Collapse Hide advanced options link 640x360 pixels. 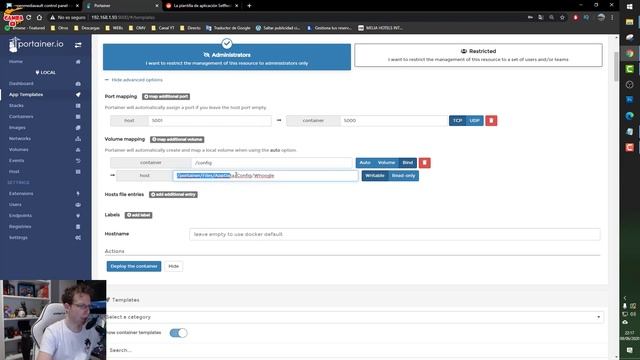tap(134, 80)
